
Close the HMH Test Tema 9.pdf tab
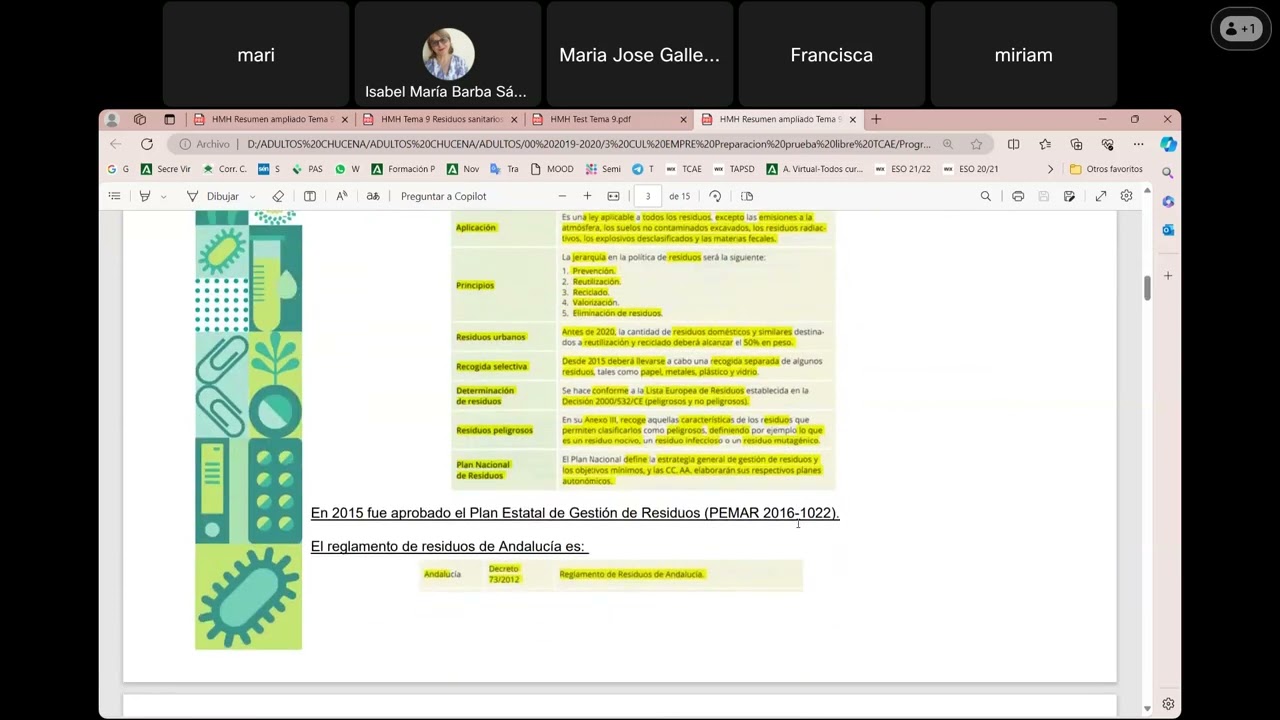click(683, 119)
